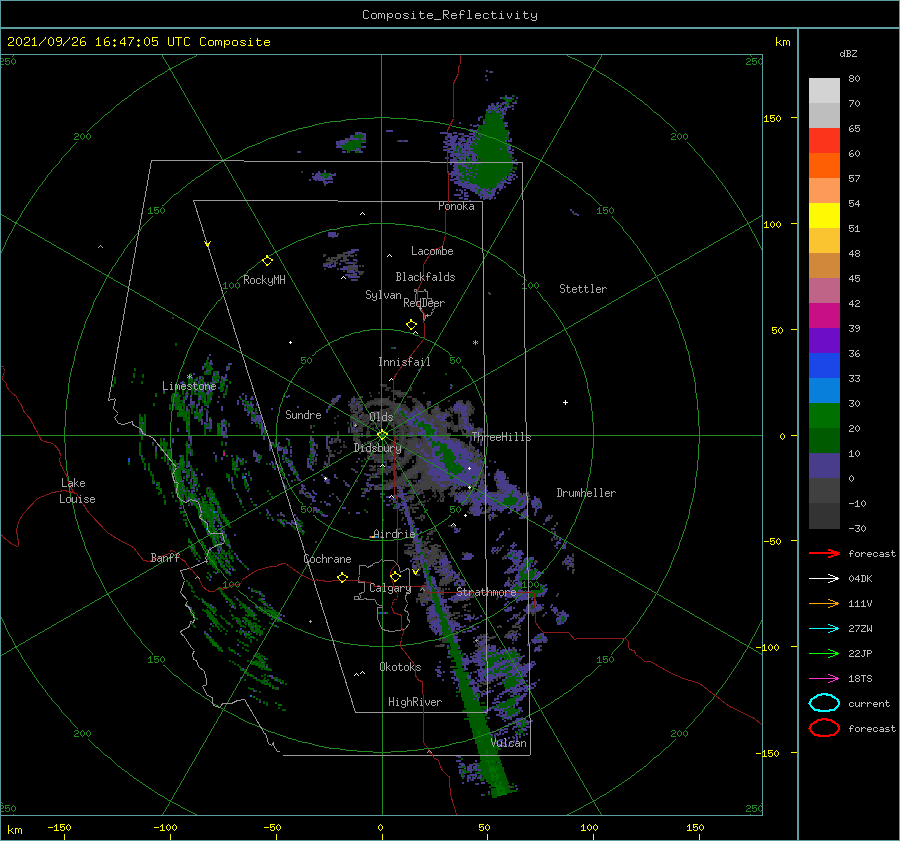The image size is (900, 841).
Task: Click the Innisfail city label
Action: pyautogui.click(x=404, y=362)
